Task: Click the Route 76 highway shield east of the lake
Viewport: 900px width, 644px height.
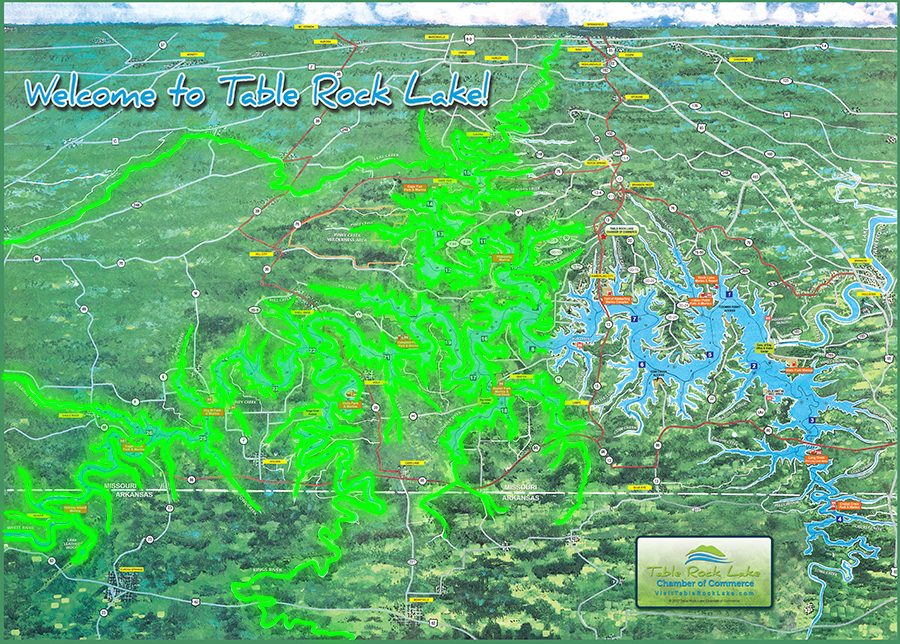Action: (748, 241)
